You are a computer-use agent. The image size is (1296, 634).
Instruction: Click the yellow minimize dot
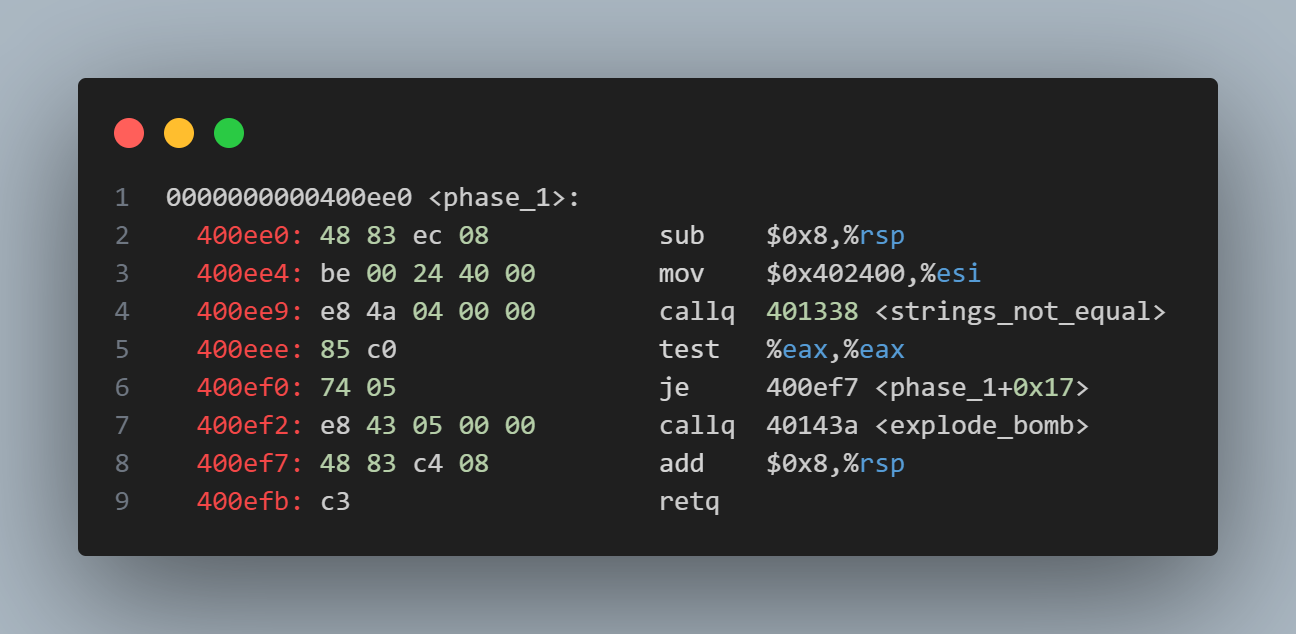click(179, 133)
